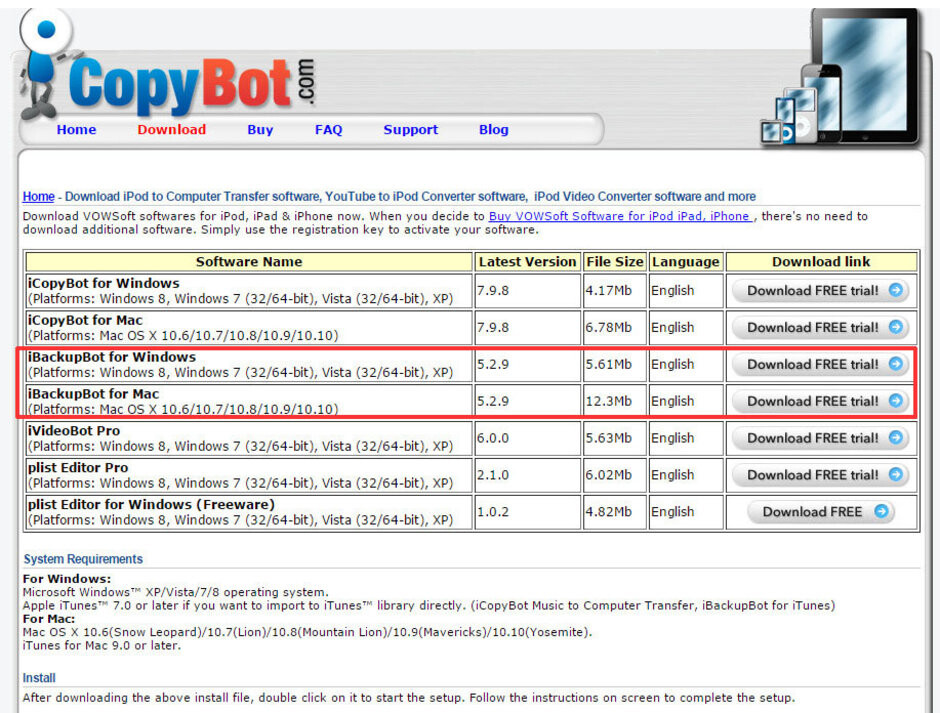This screenshot has width=940, height=713.
Task: Download free trial of iCopyBot for Windows
Action: [821, 291]
